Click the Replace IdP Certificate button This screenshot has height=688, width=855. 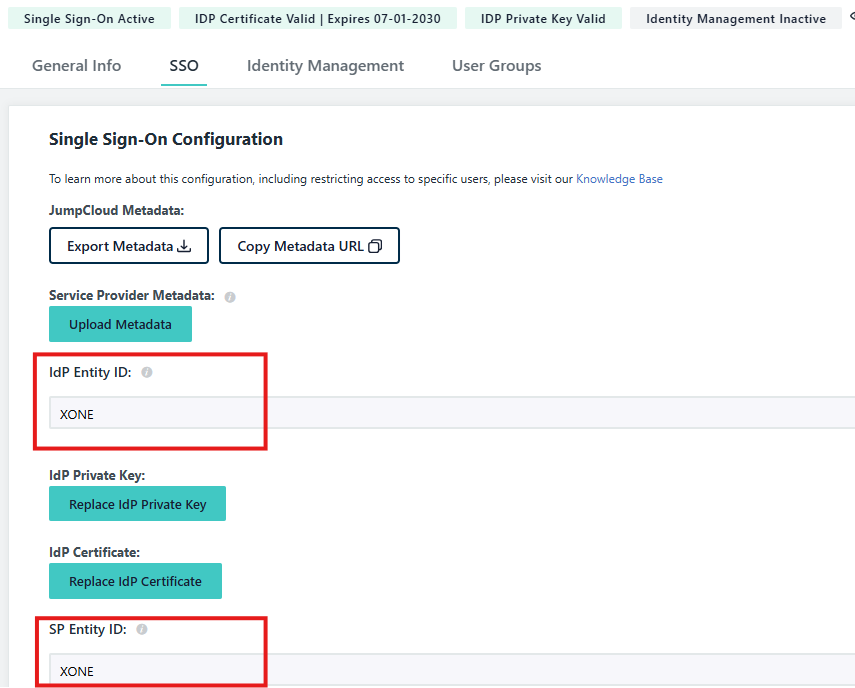(x=135, y=581)
